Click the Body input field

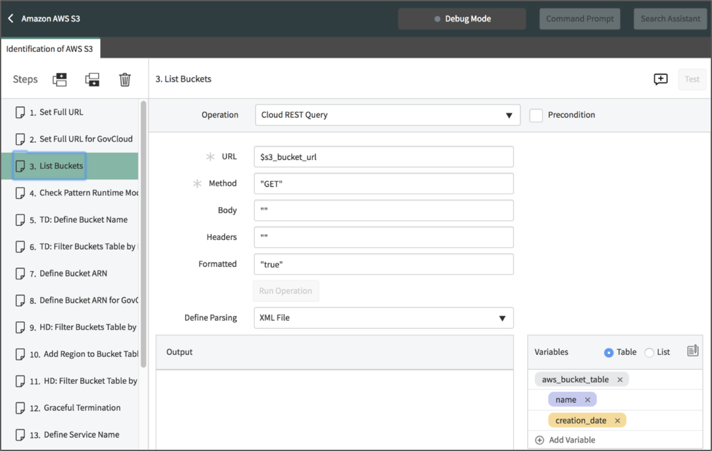(384, 211)
